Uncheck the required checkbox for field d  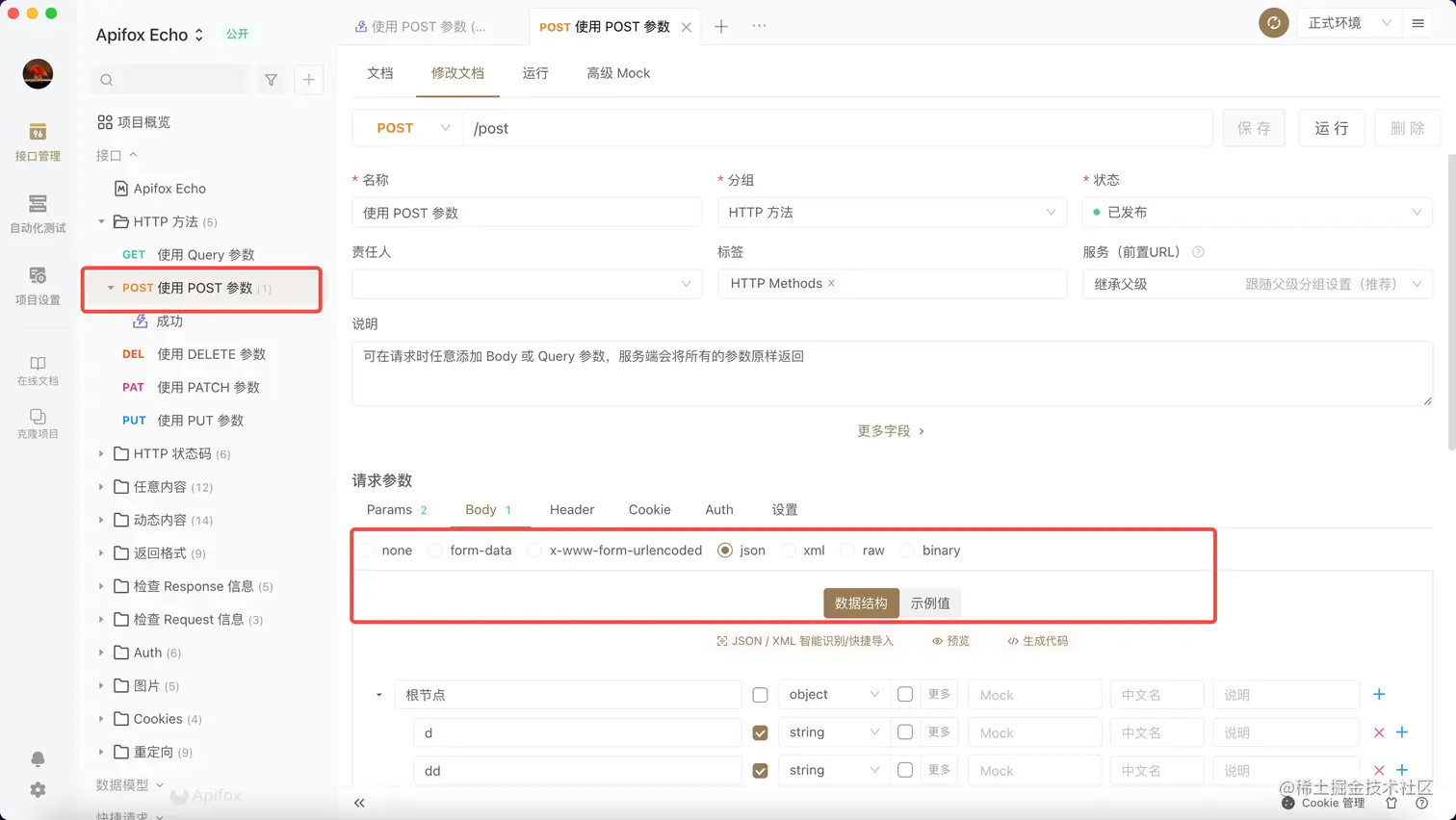(x=760, y=732)
